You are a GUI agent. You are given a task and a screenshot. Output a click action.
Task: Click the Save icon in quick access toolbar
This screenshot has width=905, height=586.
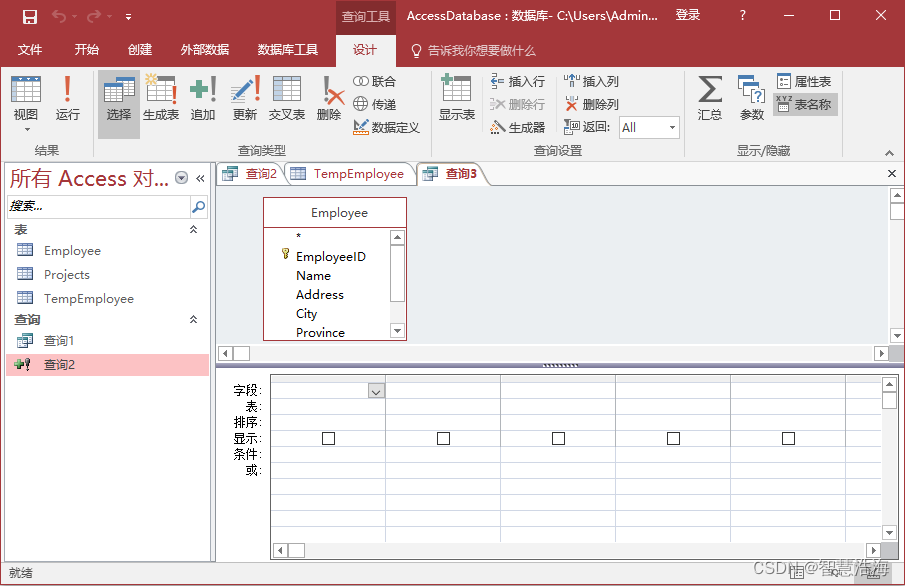click(x=29, y=17)
